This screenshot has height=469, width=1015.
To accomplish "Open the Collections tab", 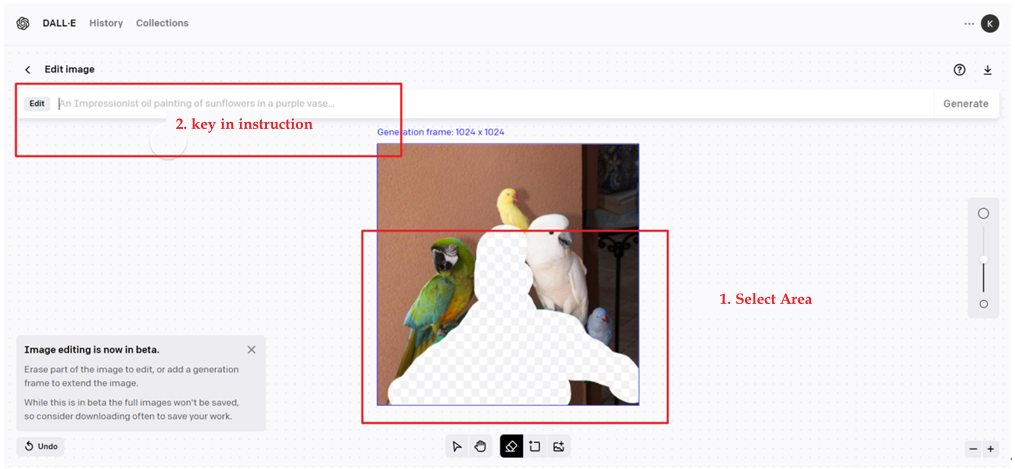I will [162, 23].
